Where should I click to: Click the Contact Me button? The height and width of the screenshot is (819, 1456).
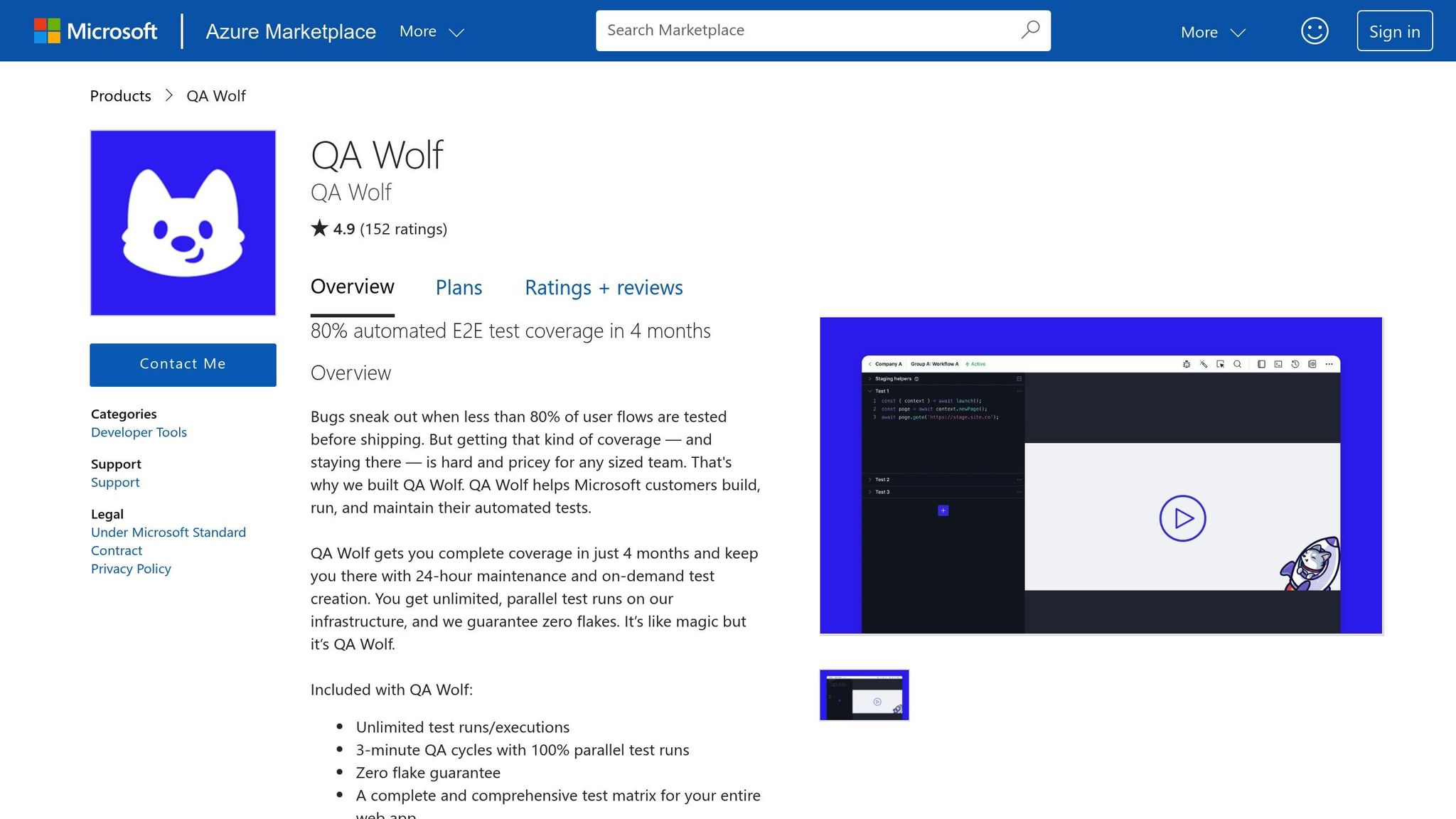[183, 365]
